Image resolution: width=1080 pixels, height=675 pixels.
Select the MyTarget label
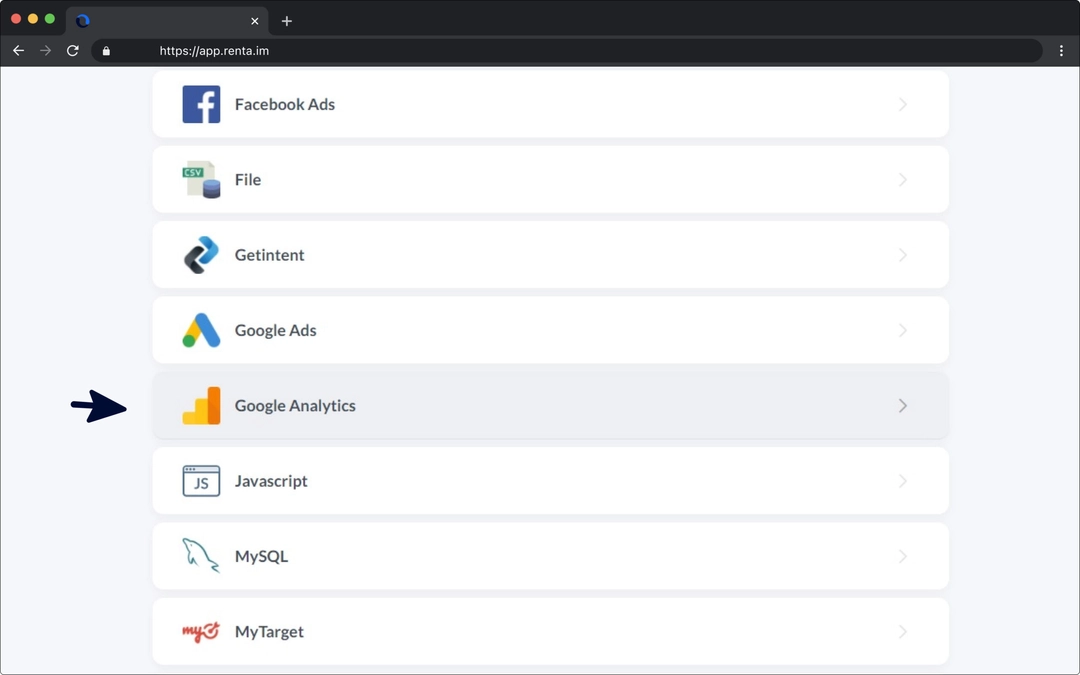[x=269, y=632]
